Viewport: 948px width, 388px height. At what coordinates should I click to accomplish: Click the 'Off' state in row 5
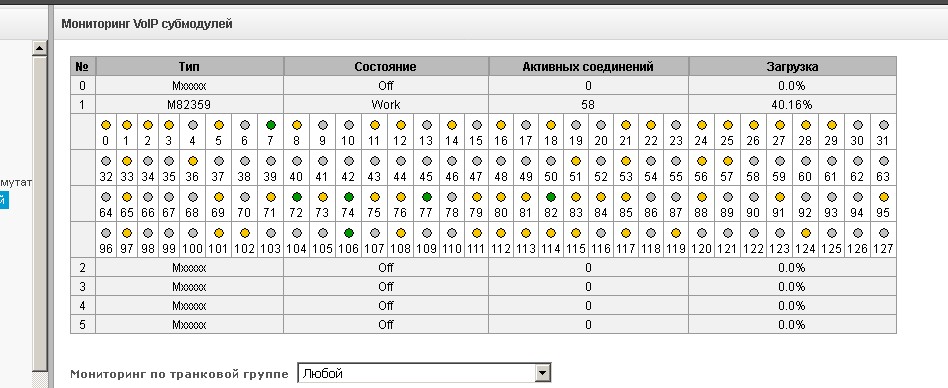click(386, 325)
